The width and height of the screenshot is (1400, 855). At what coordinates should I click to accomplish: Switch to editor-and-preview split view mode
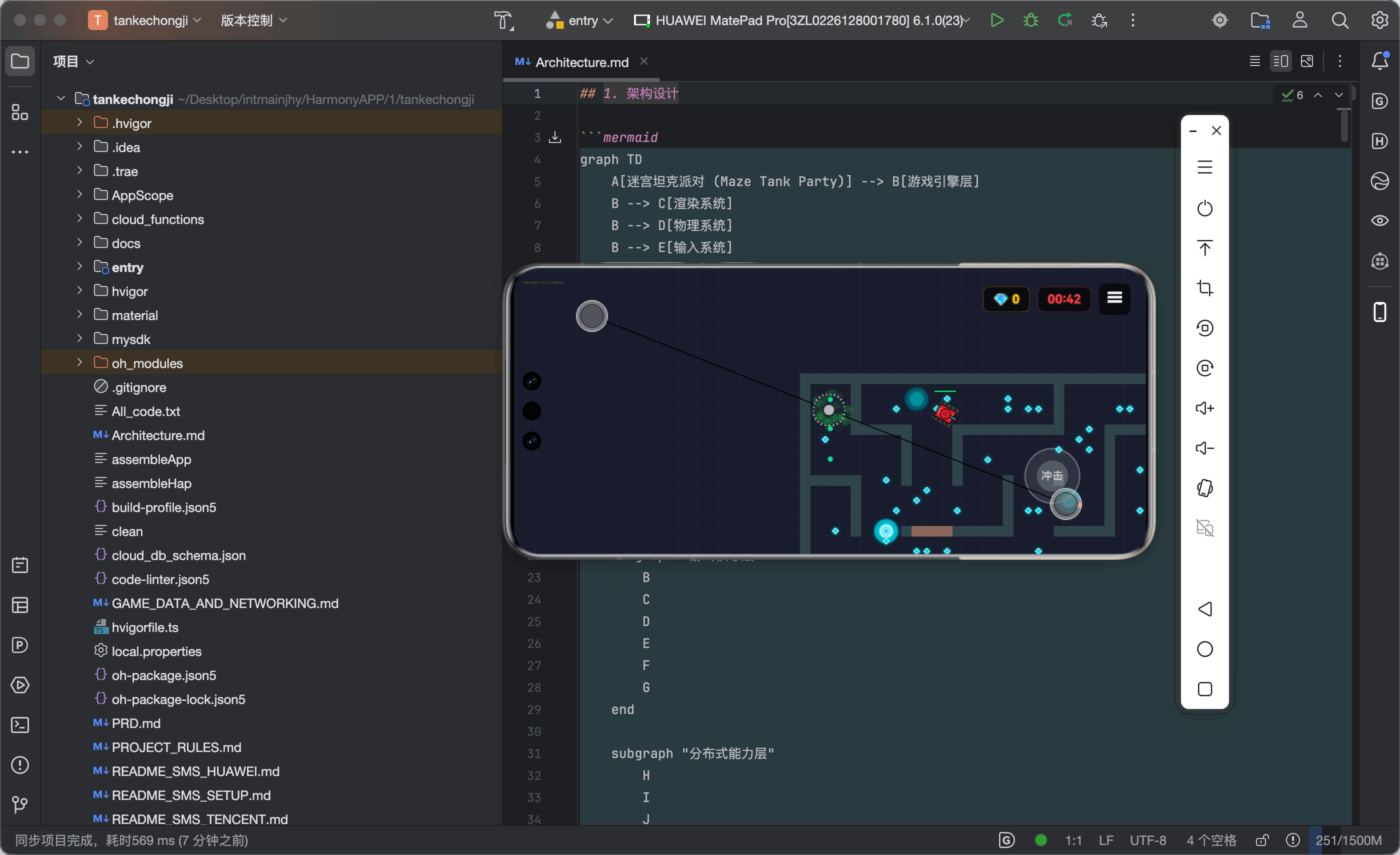click(1280, 61)
